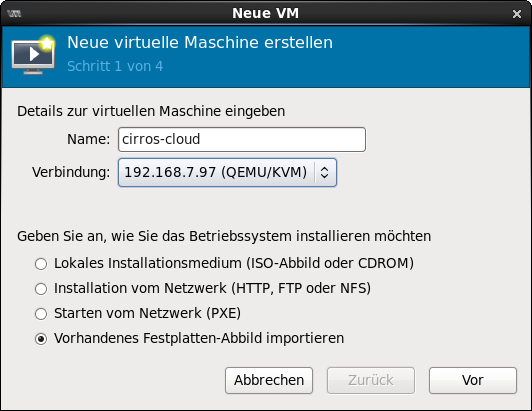Screen dimensions: 532x411
Task: Click the Abbrechen button
Action: point(269,380)
